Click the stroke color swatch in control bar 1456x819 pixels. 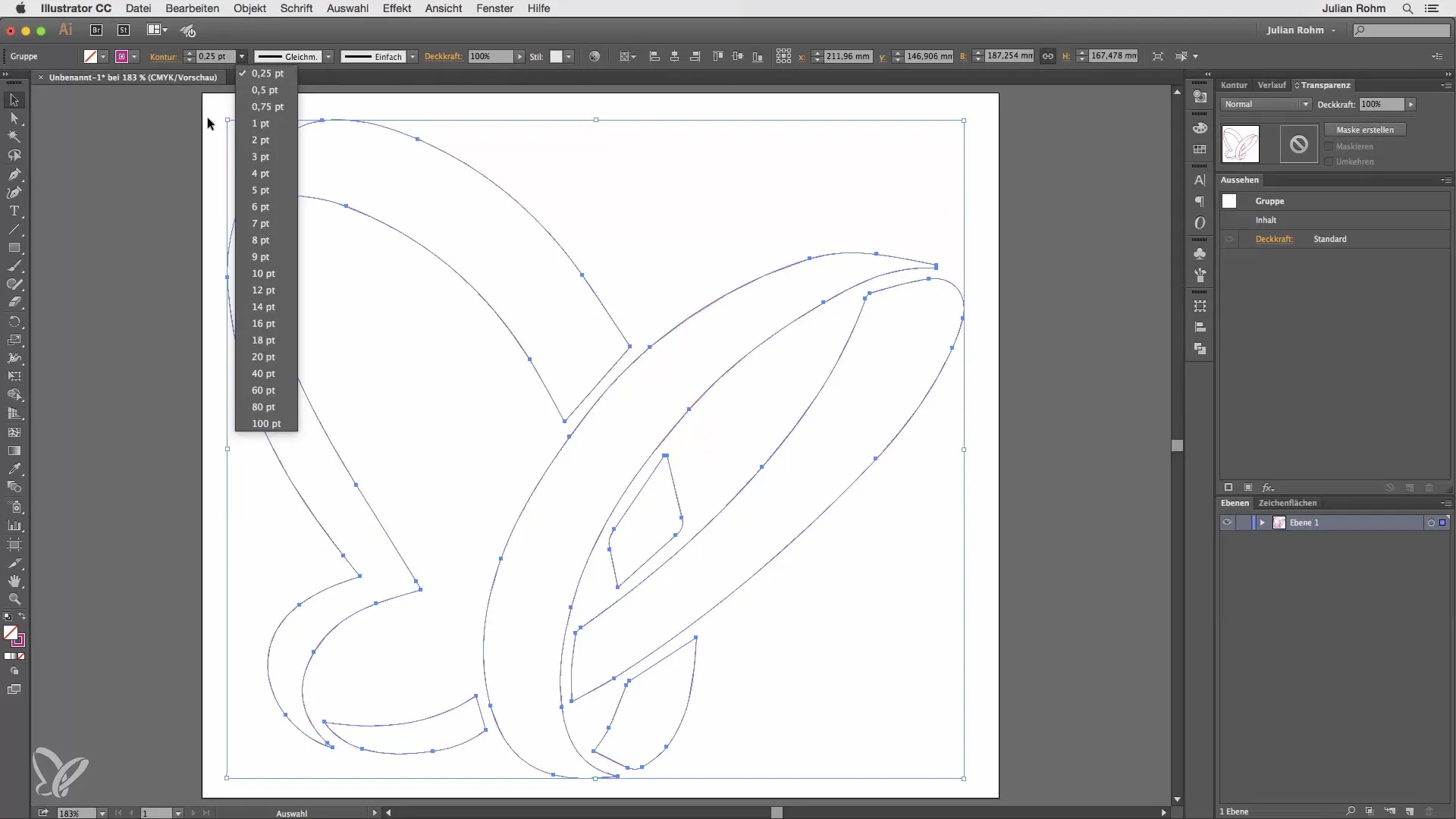coord(121,56)
